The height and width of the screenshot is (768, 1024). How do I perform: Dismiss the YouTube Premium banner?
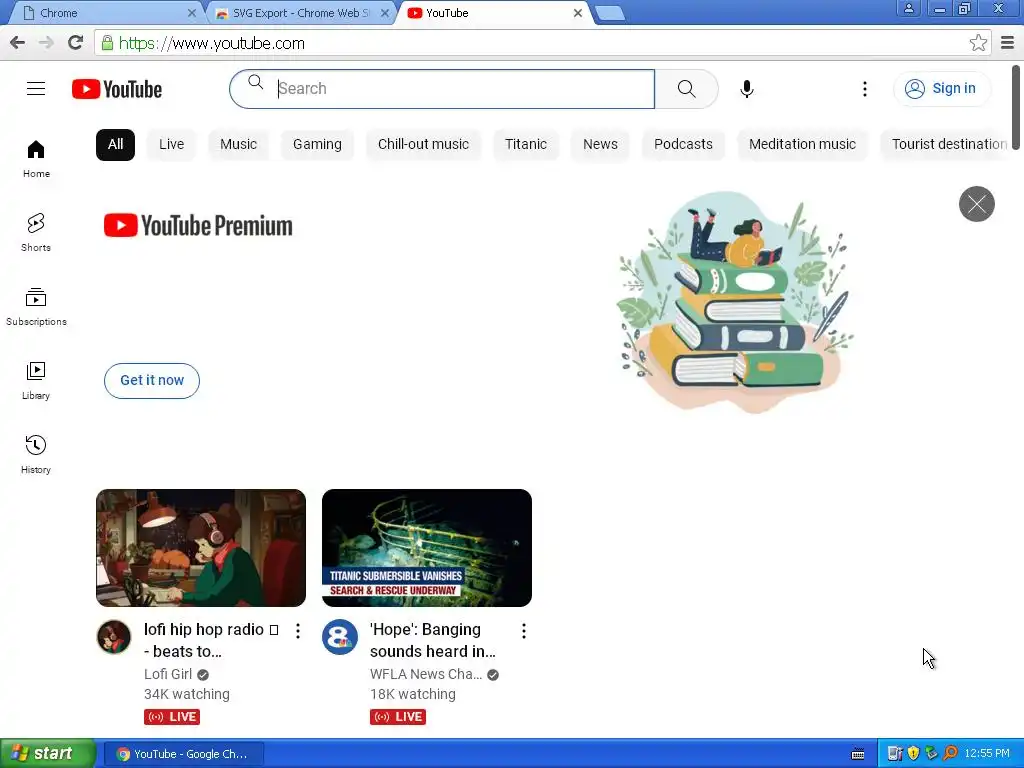(976, 204)
